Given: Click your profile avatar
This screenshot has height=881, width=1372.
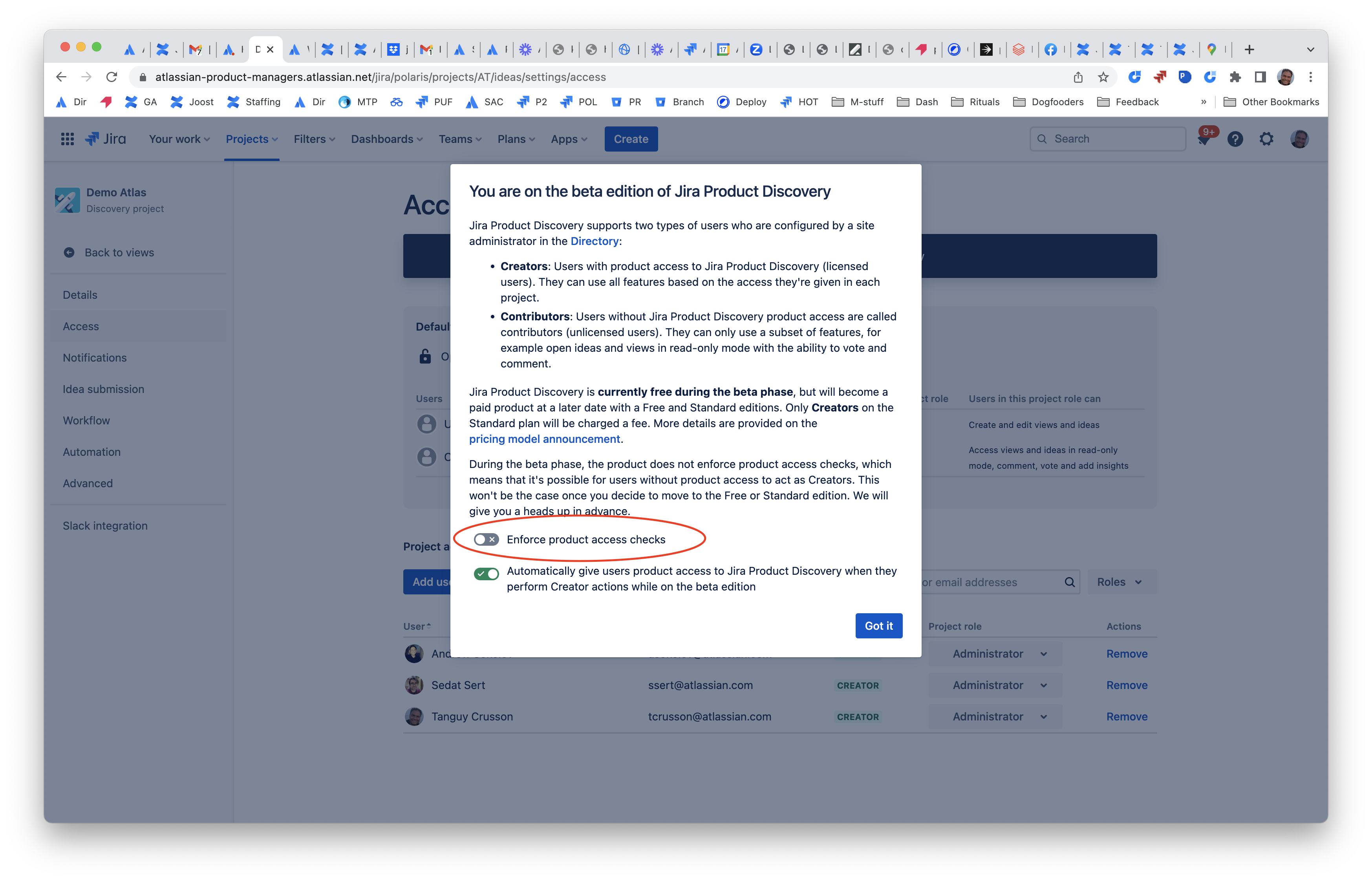Looking at the screenshot, I should (x=1300, y=139).
